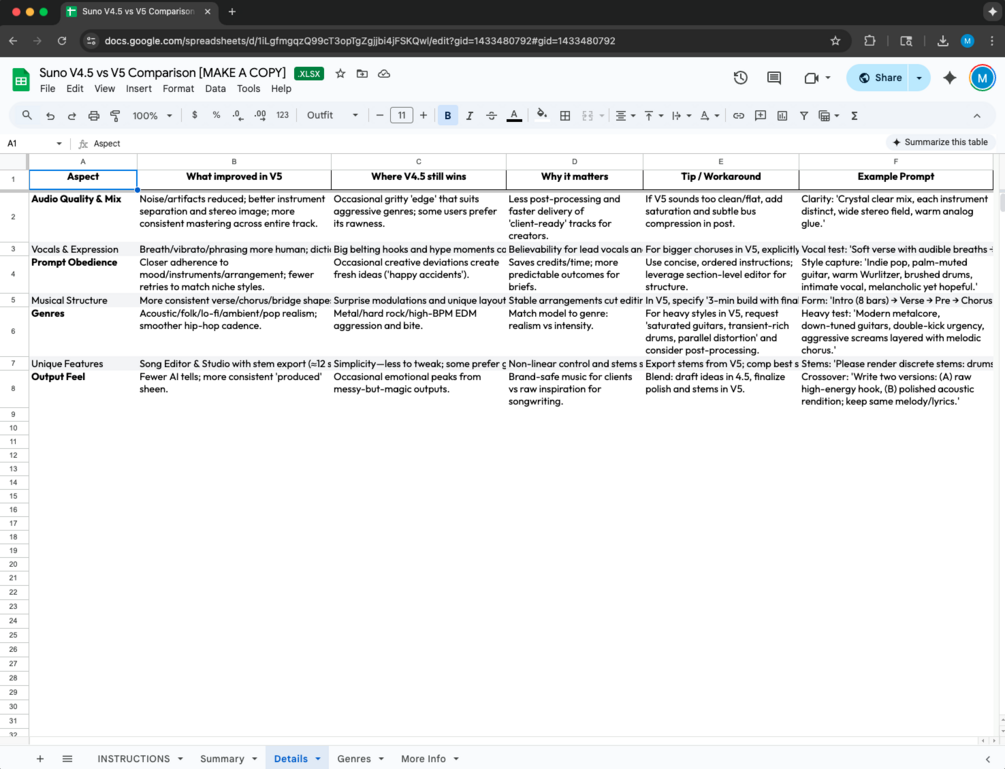Open borders tool icon

tap(565, 116)
